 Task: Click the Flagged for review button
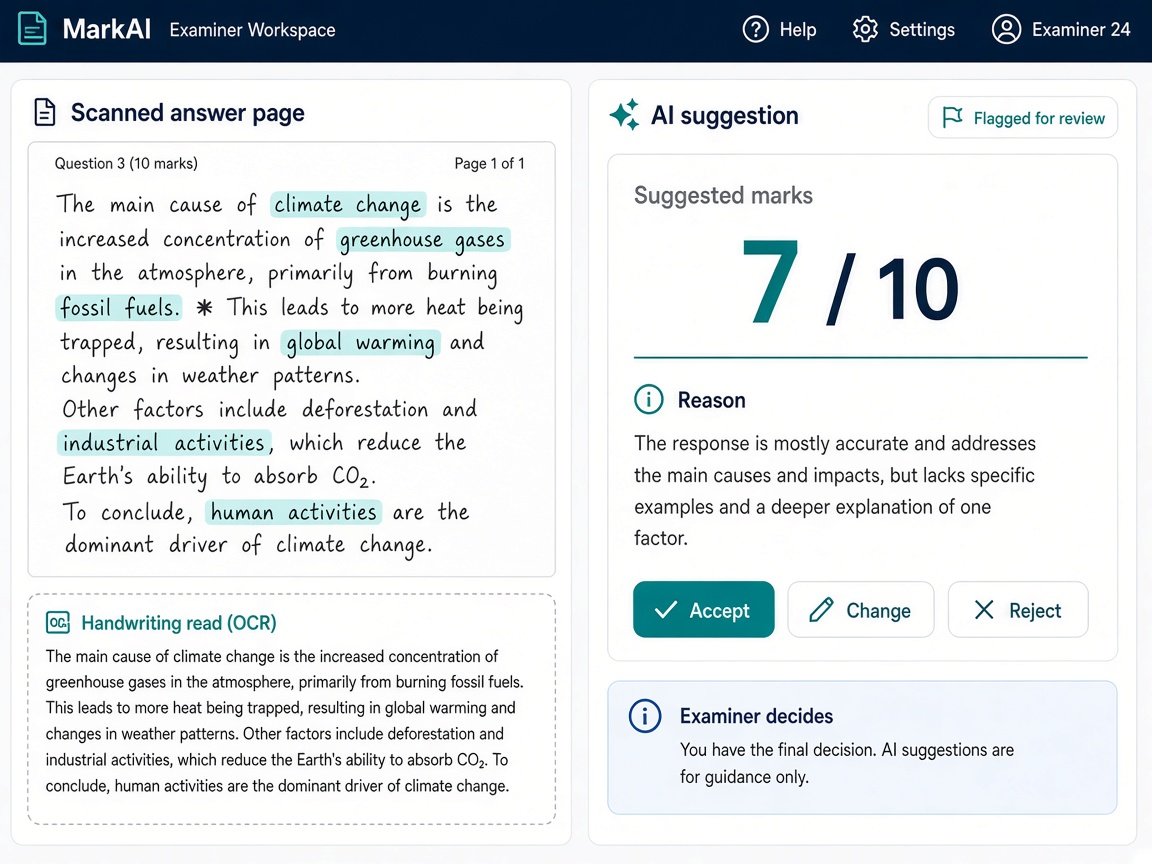pyautogui.click(x=1023, y=118)
